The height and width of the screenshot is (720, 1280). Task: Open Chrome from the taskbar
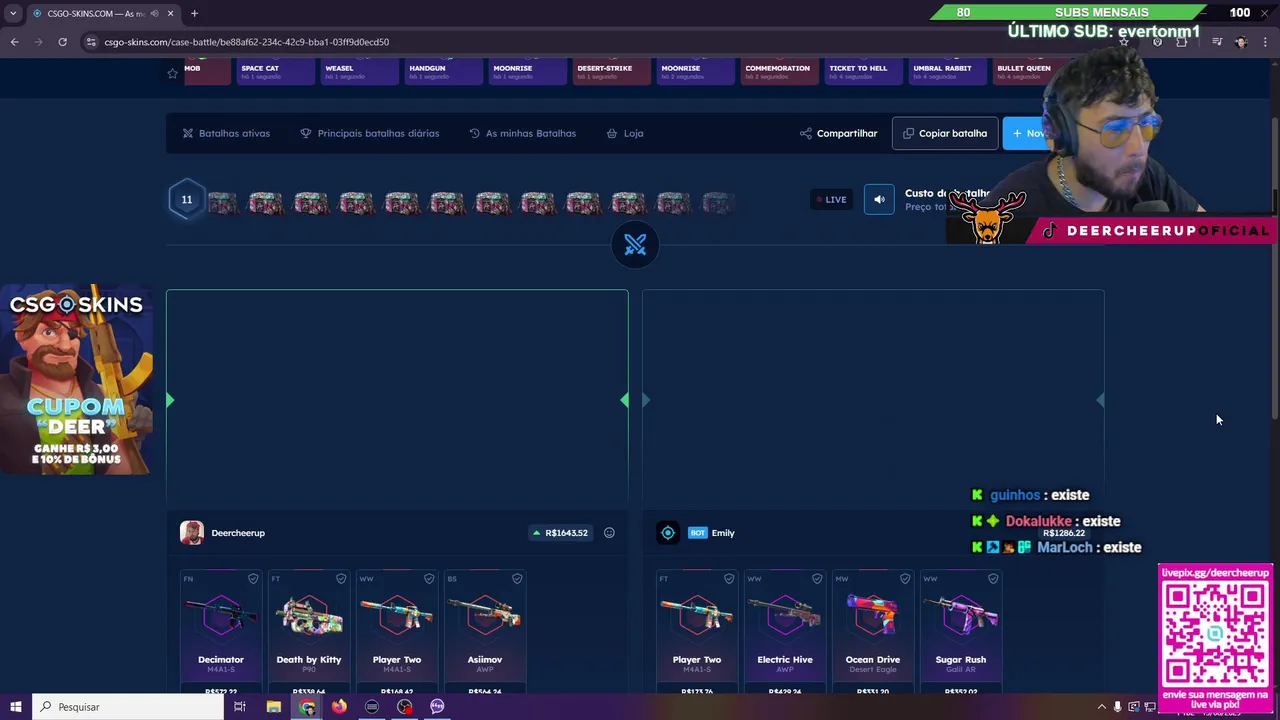point(307,707)
